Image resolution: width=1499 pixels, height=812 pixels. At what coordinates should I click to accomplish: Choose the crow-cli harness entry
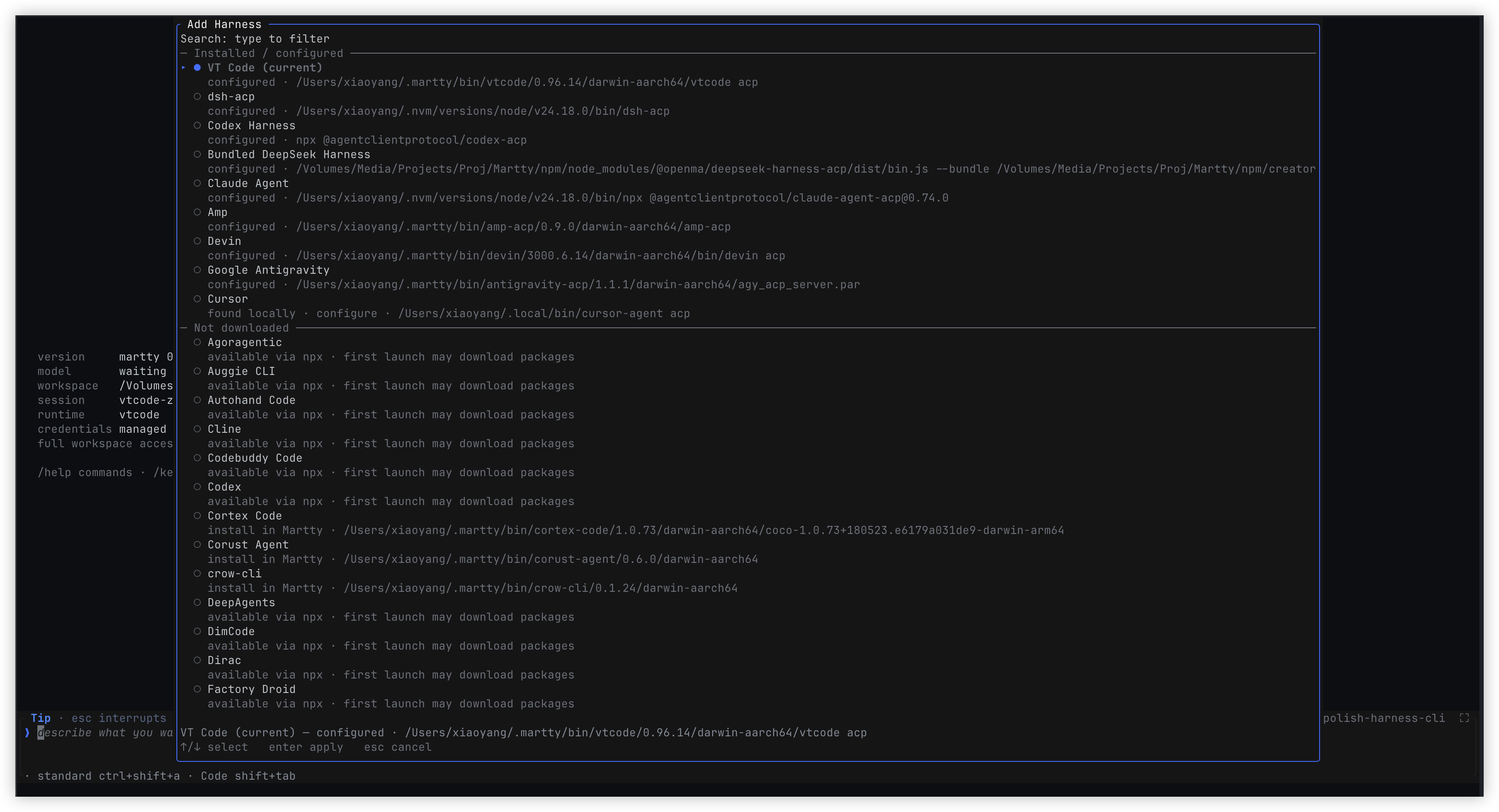click(x=235, y=574)
